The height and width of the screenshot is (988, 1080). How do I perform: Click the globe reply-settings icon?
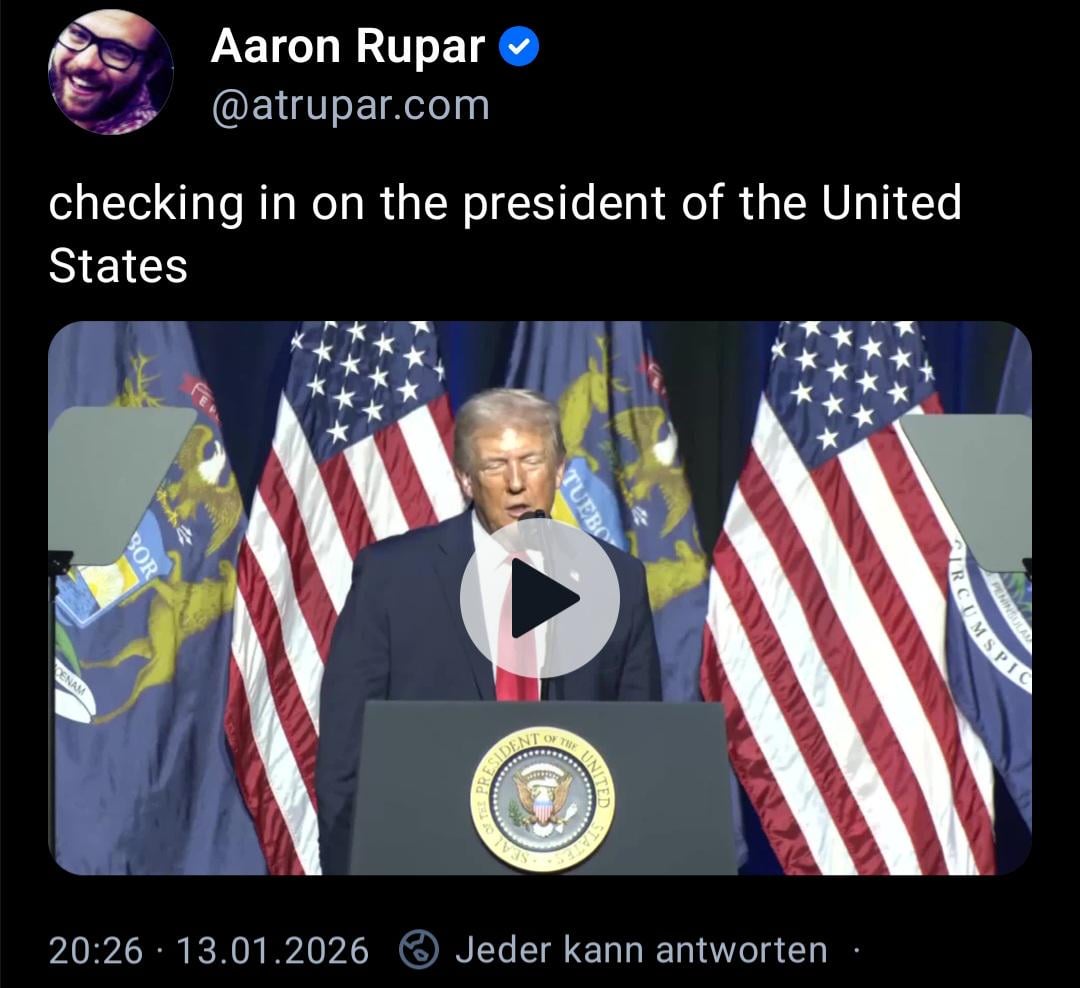(x=419, y=949)
